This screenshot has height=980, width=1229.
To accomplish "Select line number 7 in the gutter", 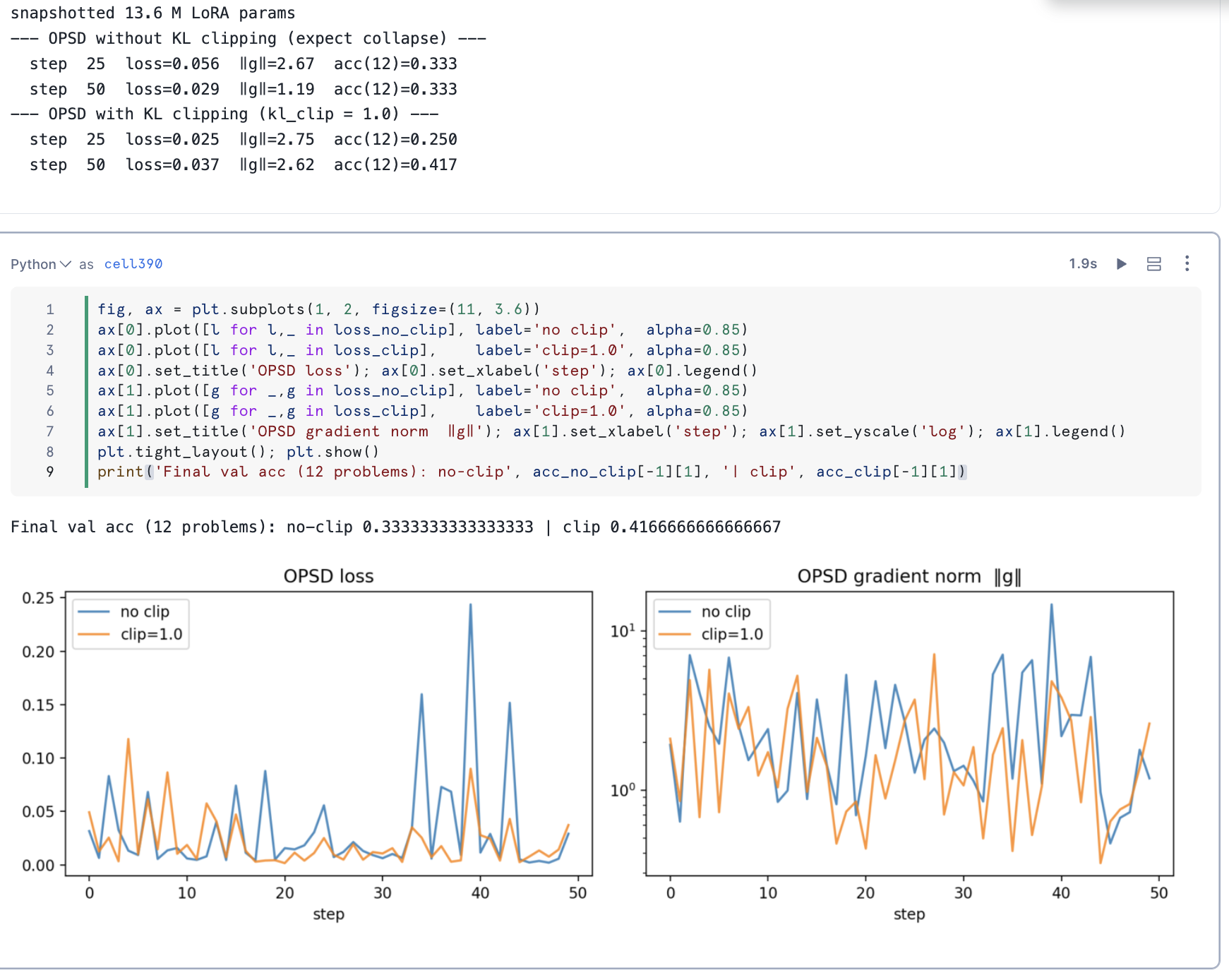I will tap(50, 431).
